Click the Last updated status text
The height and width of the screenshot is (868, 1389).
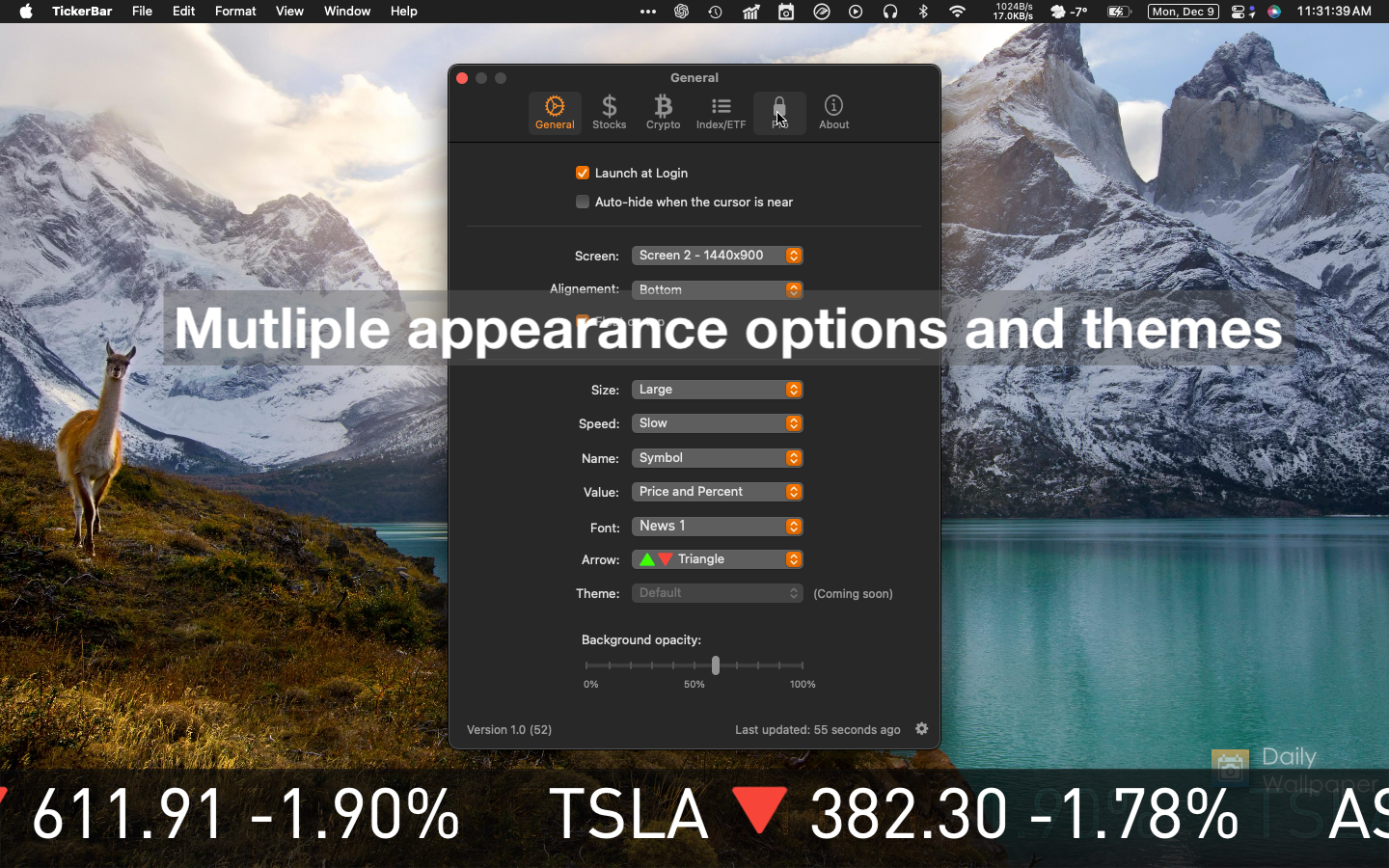tap(818, 730)
